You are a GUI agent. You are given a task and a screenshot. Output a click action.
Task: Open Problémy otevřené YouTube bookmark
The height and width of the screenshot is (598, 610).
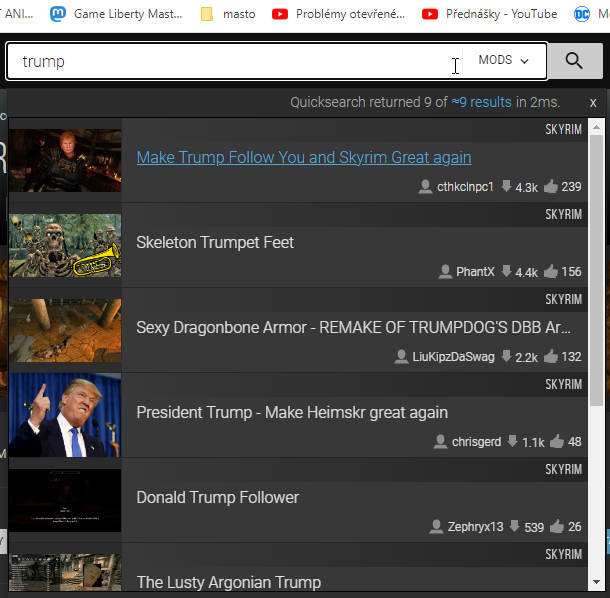pos(338,14)
